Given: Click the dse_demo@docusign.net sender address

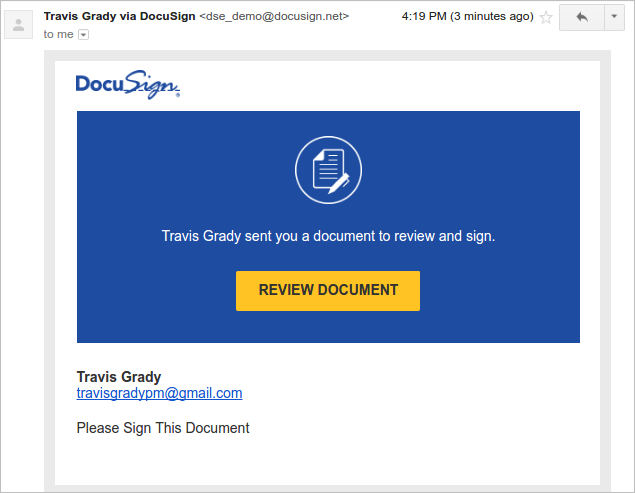Looking at the screenshot, I should [x=274, y=16].
